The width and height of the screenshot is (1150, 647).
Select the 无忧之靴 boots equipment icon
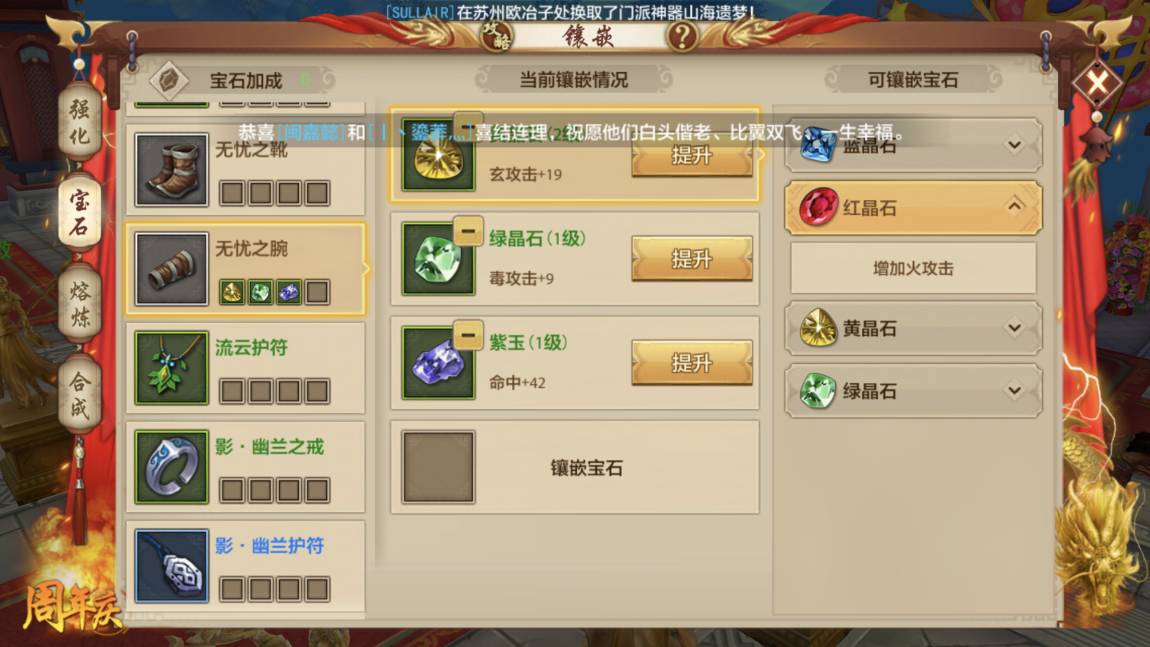coord(172,169)
